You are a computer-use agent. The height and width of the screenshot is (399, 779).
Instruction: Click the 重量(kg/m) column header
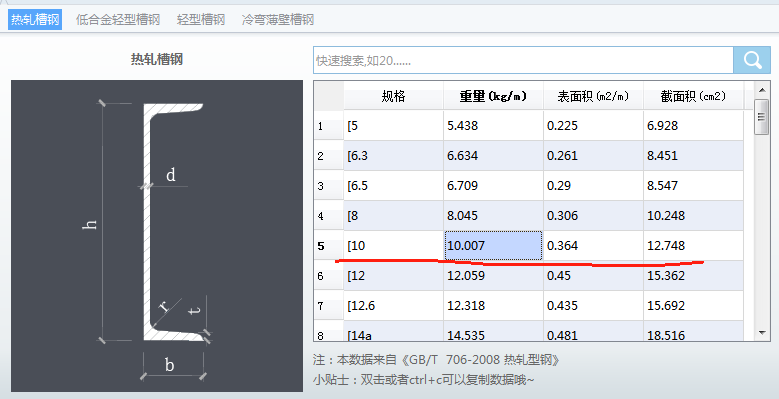493,96
